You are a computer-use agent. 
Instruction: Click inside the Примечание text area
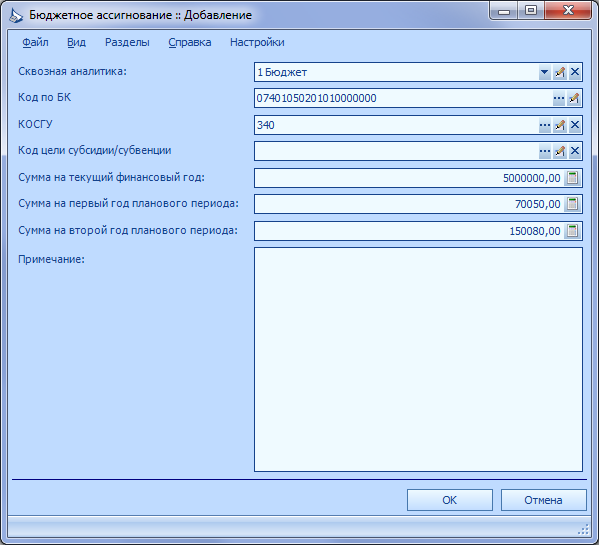pos(418,359)
